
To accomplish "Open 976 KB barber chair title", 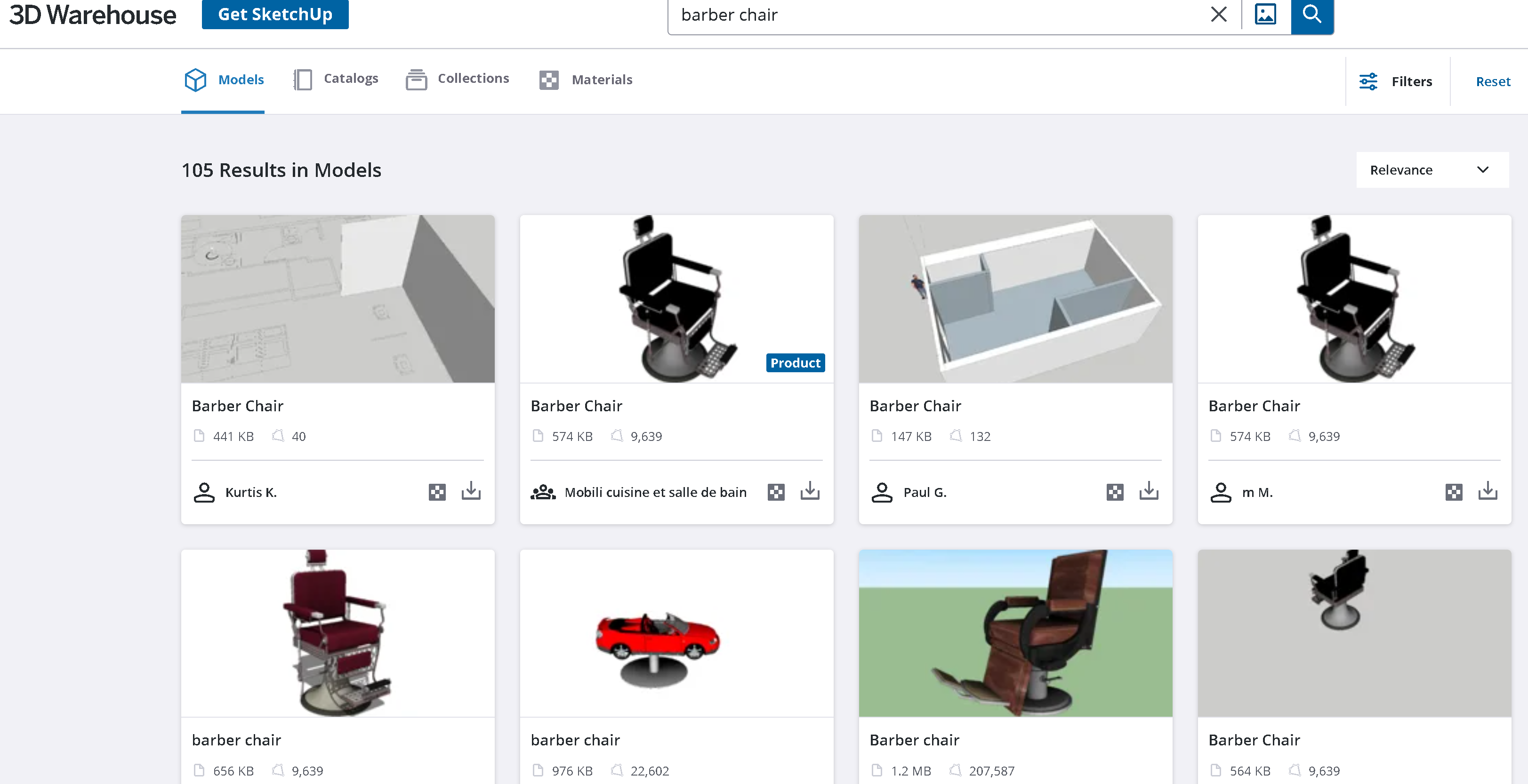I will click(x=575, y=739).
